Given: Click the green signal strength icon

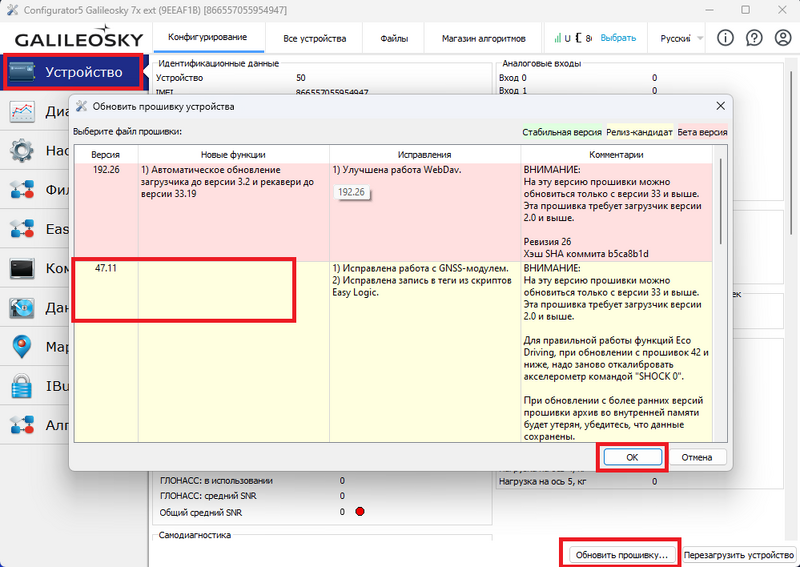Looking at the screenshot, I should point(557,38).
